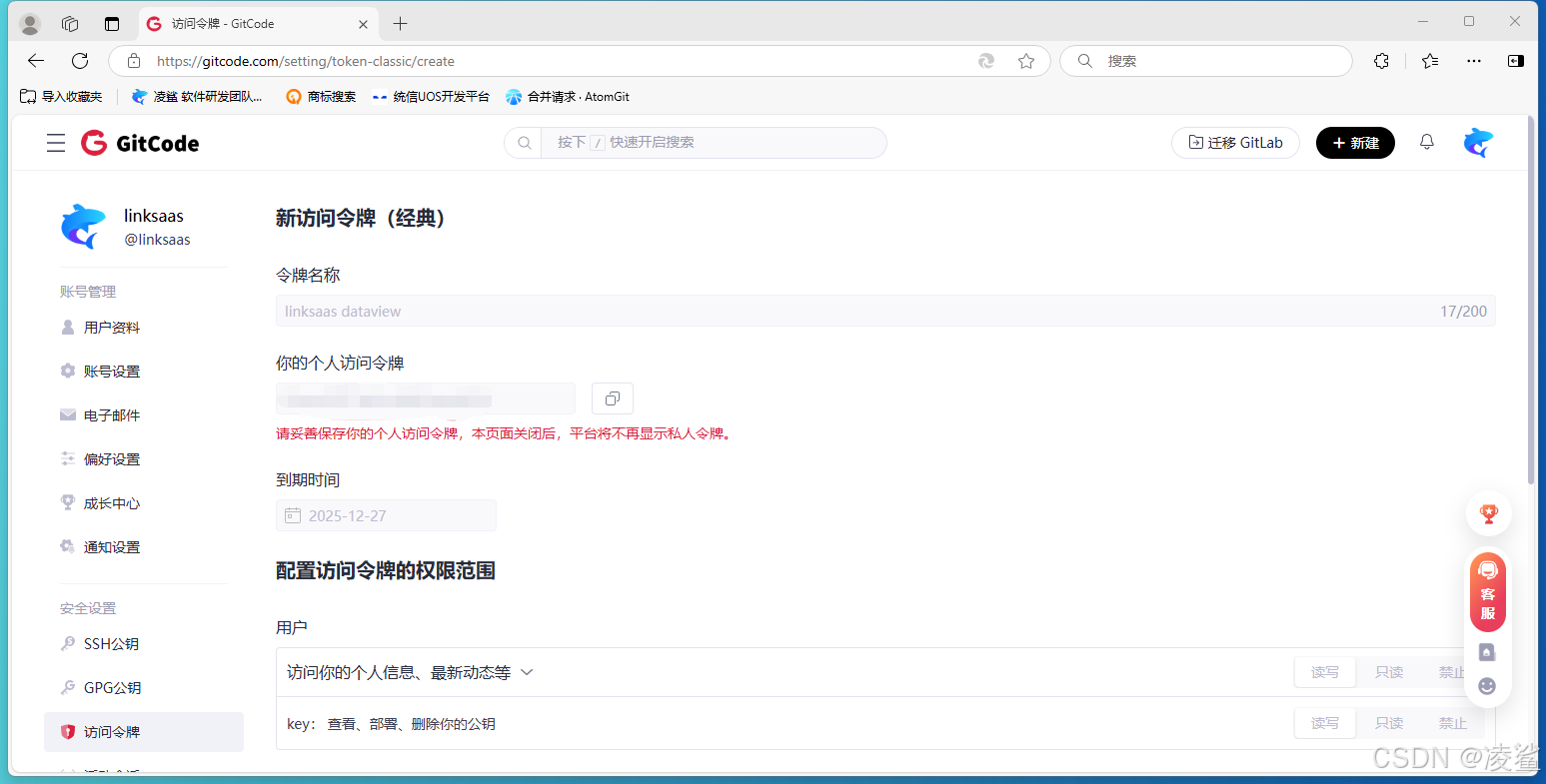1546x784 pixels.
Task: Open the feedback smiley icon
Action: tap(1486, 686)
